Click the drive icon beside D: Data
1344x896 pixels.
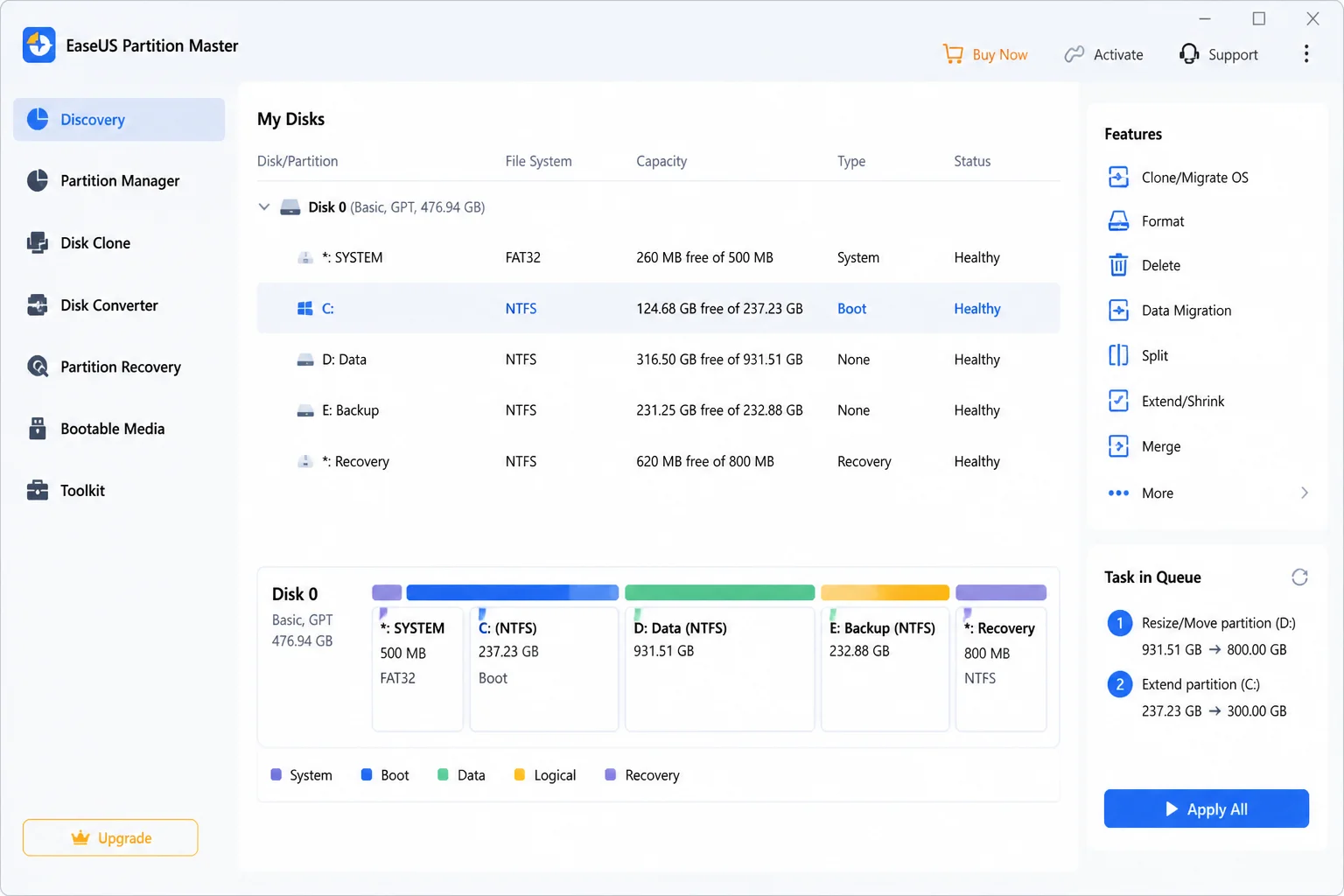point(305,360)
